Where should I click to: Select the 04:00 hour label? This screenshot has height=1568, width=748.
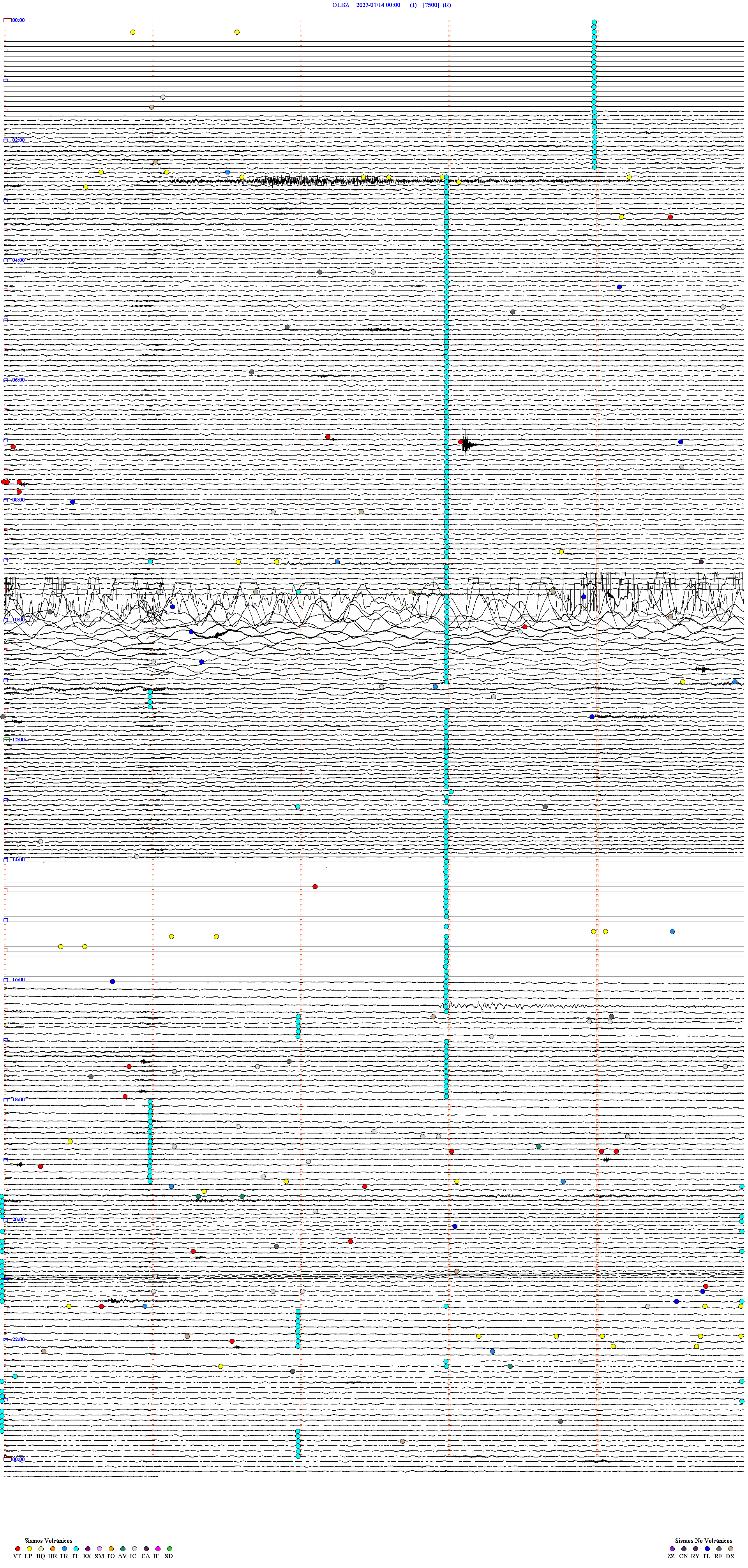point(18,260)
